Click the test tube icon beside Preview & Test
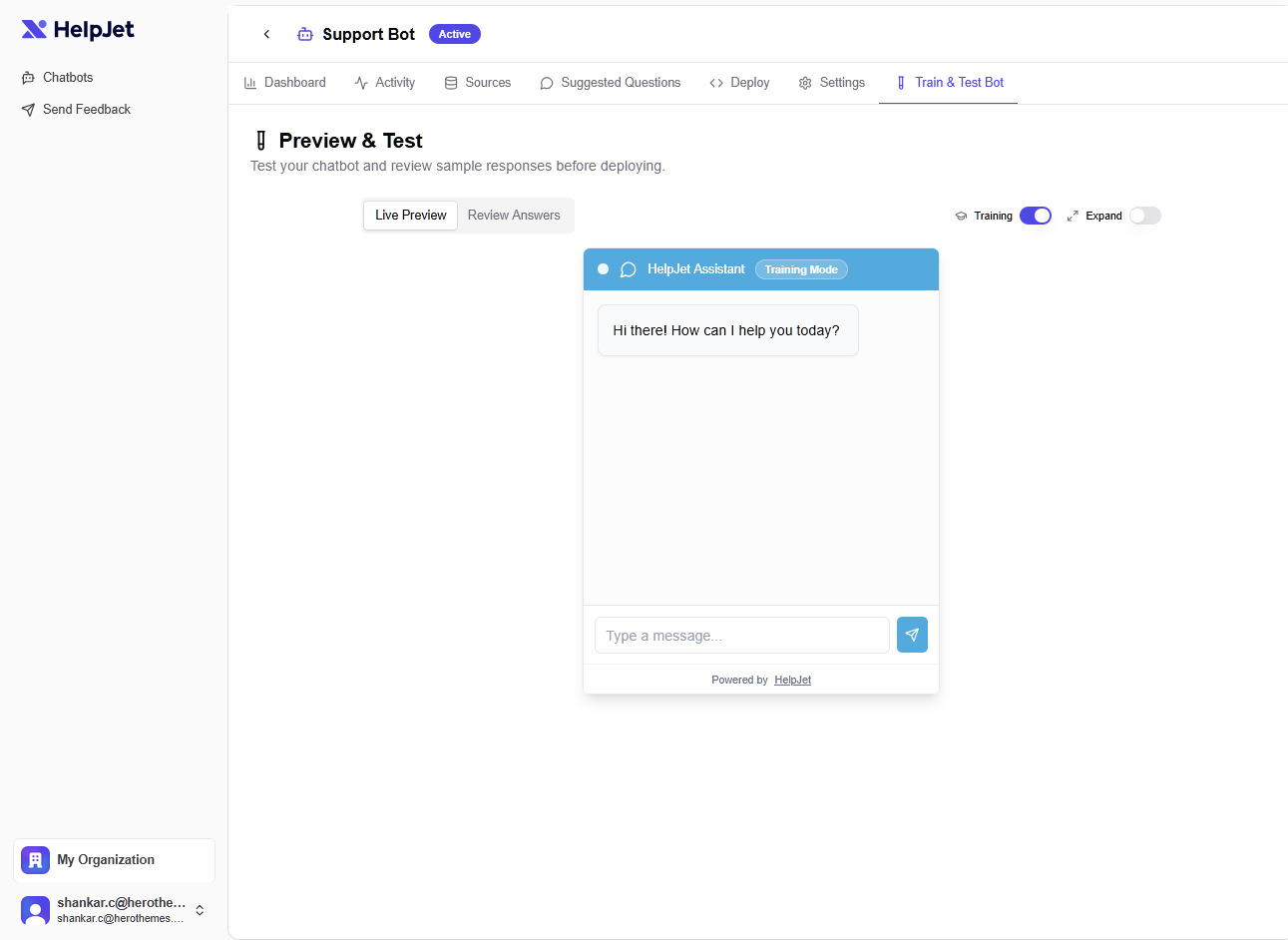Screen dimensions: 1288x940 (261, 141)
